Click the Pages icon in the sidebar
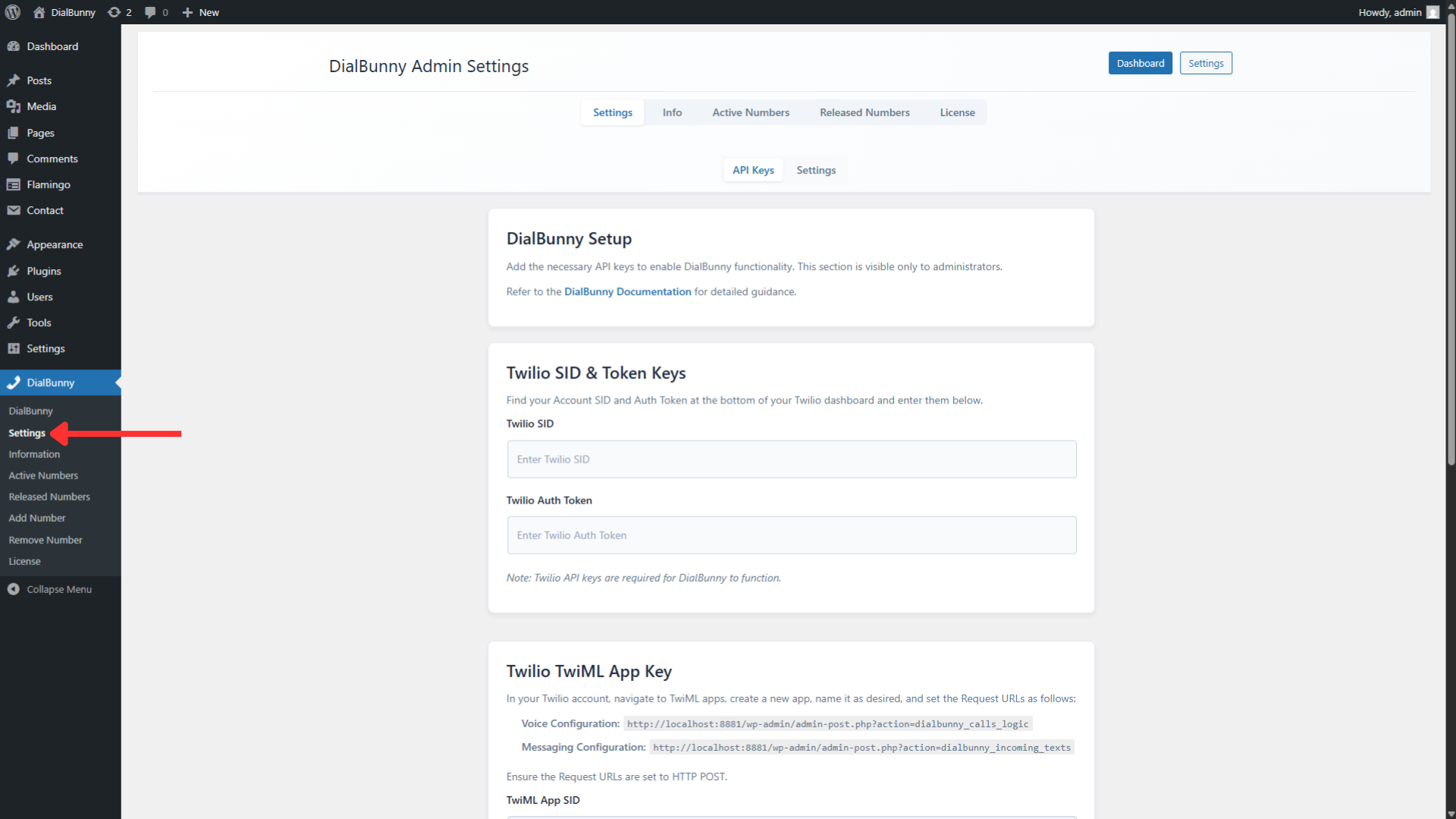 pos(14,133)
